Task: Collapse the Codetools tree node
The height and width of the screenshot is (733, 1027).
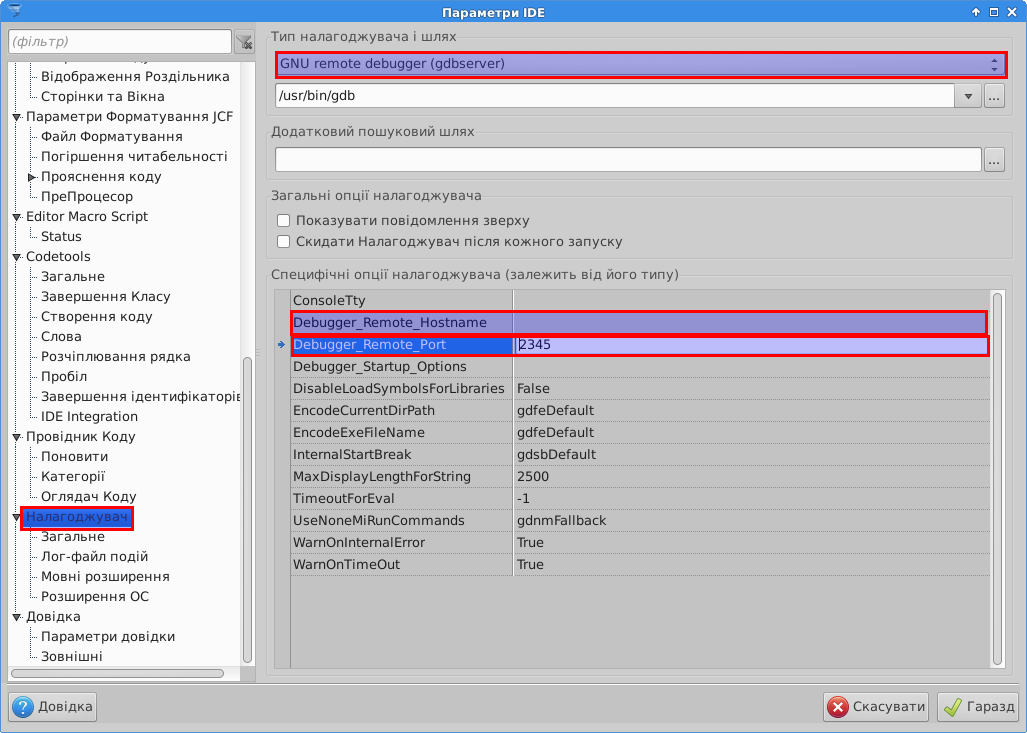Action: click(17, 257)
